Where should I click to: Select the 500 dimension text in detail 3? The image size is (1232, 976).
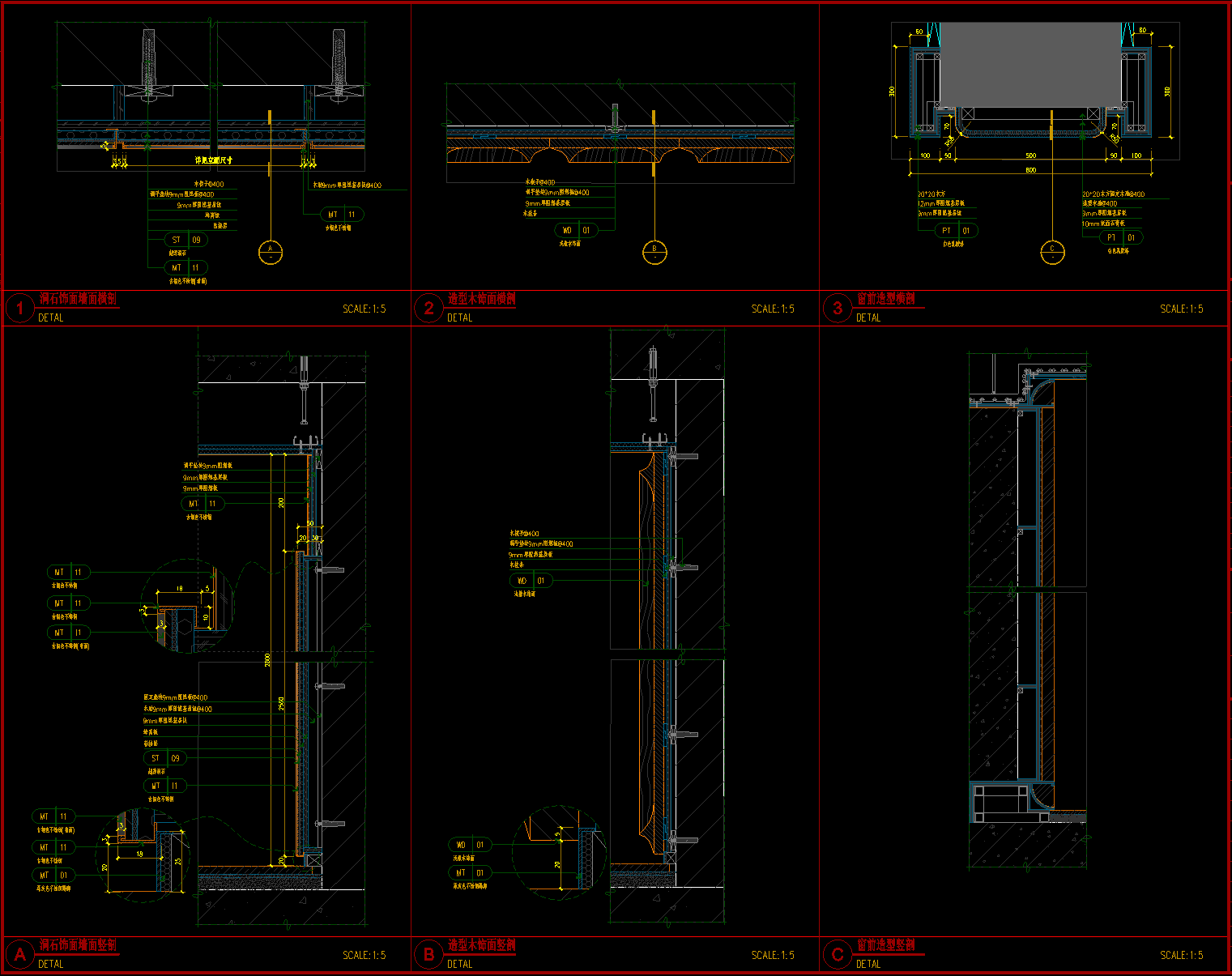(1030, 156)
